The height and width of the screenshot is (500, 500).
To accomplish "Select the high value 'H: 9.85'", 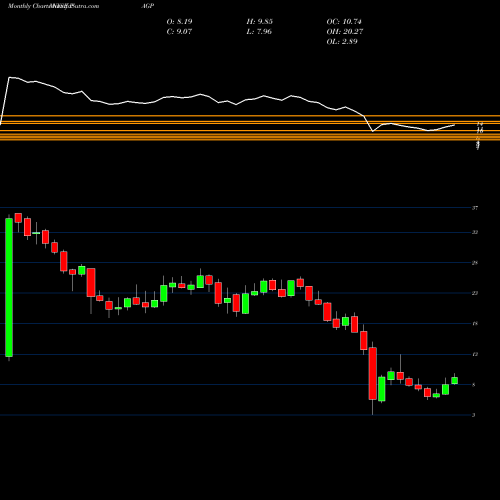I will [259, 22].
